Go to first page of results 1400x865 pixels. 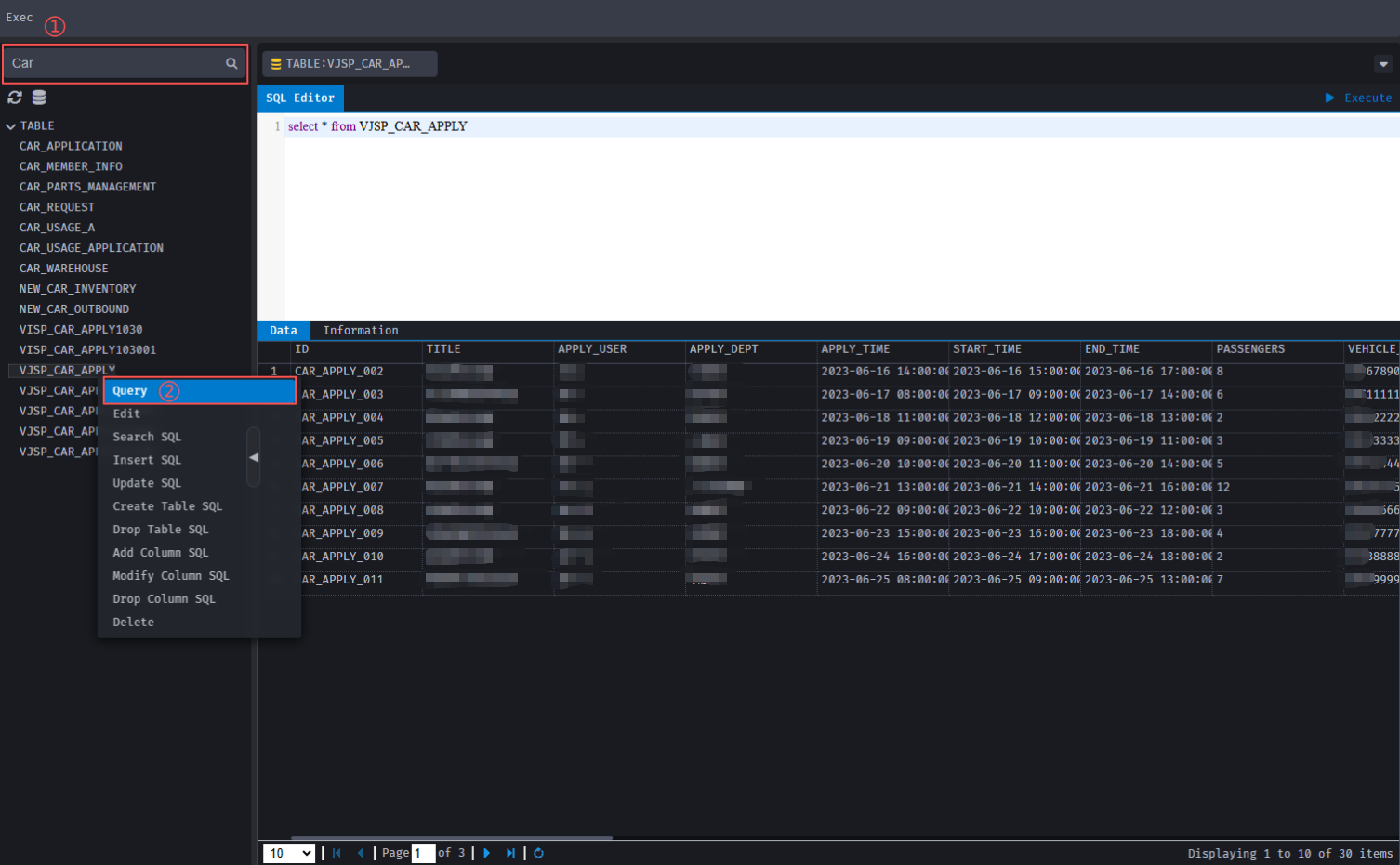click(337, 853)
